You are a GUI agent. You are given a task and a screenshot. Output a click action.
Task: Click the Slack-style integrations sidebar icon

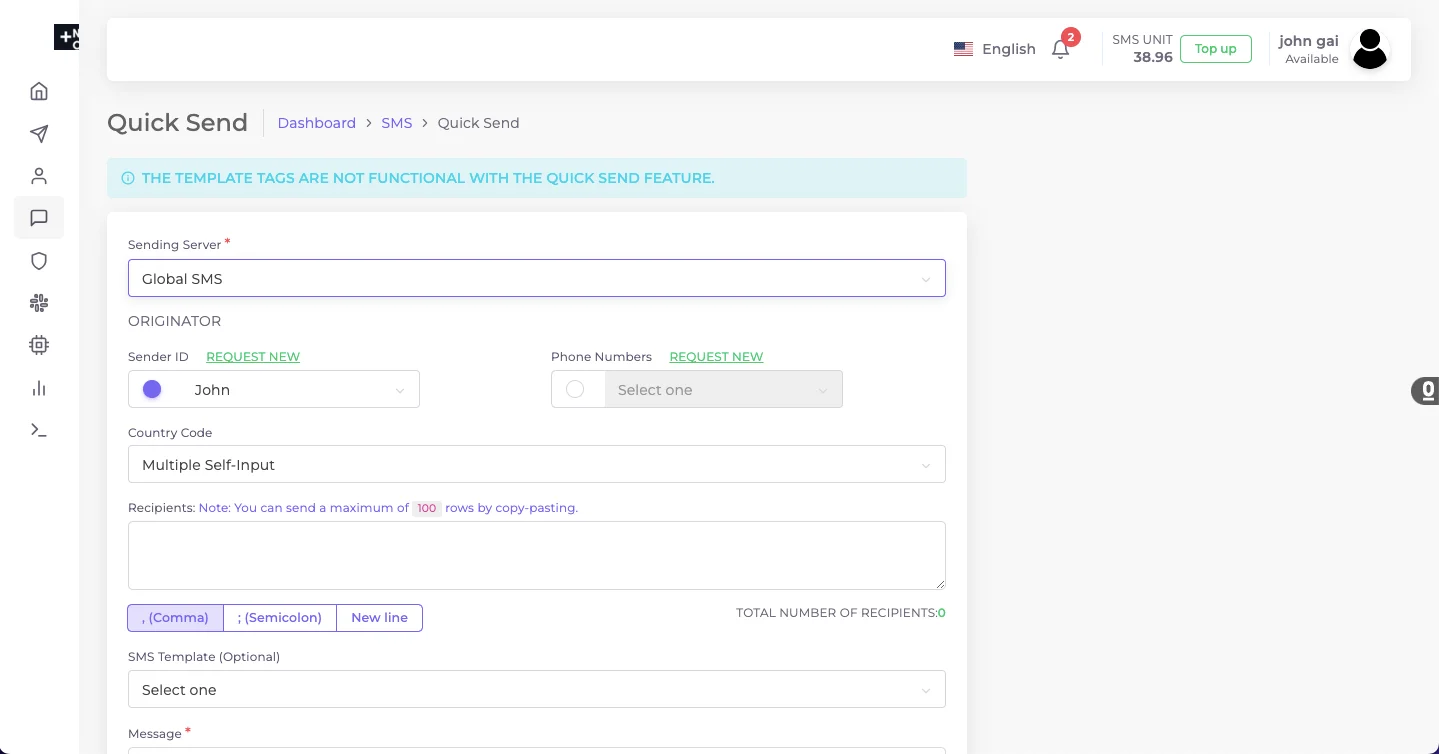click(x=39, y=303)
